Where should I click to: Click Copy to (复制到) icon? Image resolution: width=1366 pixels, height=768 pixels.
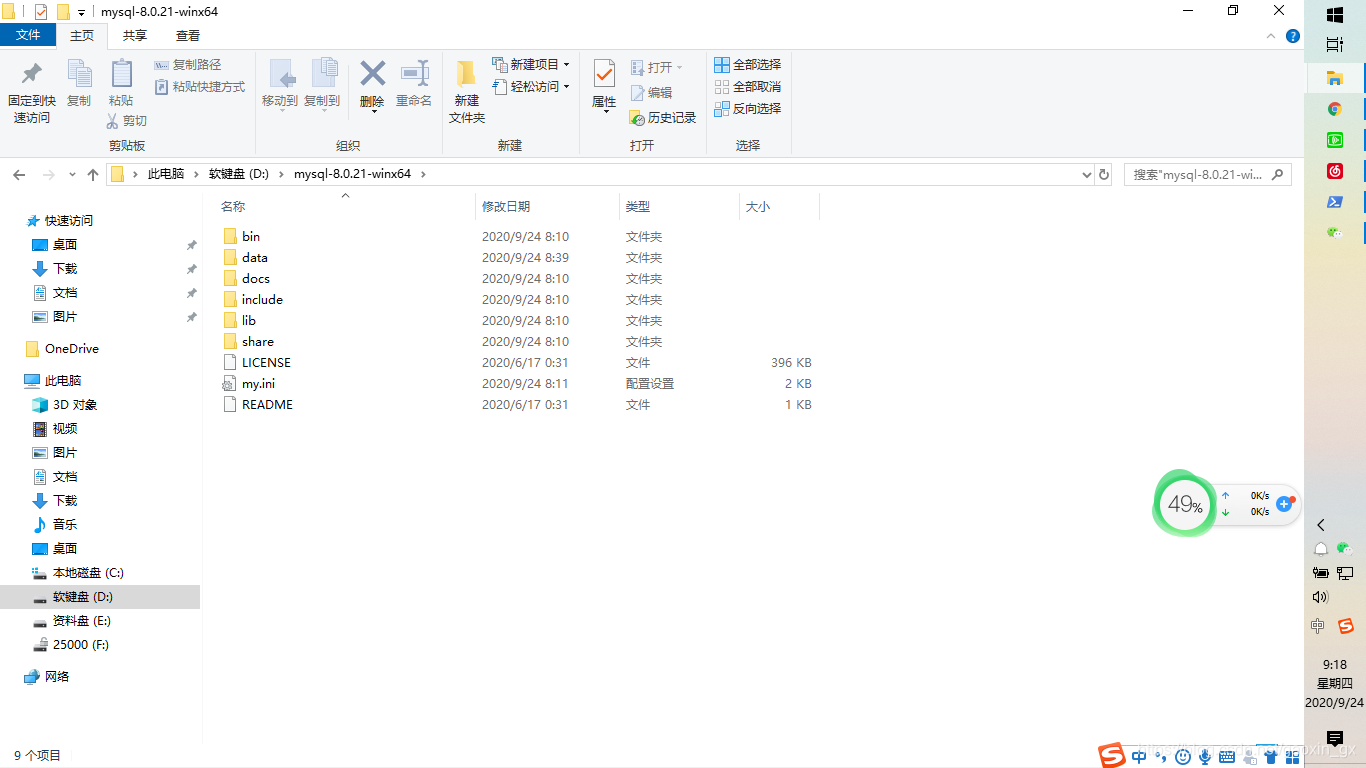coord(322,73)
